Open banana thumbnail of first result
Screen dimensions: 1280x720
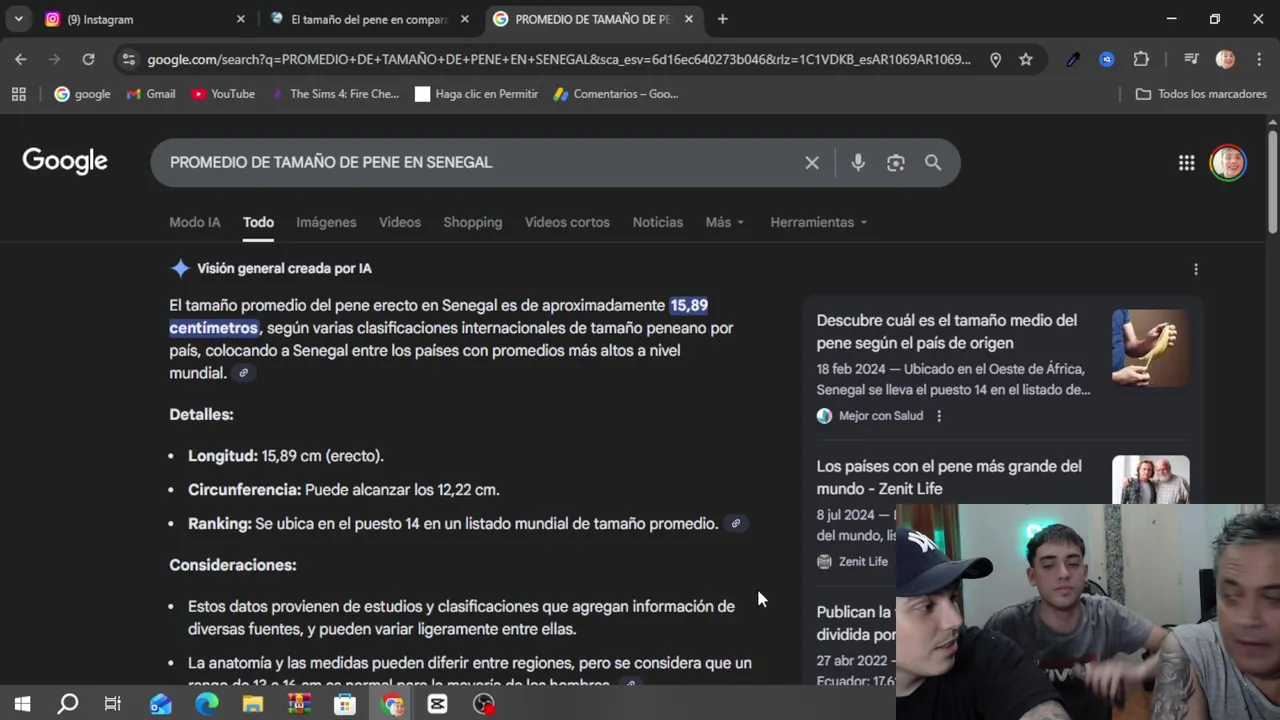pos(1151,348)
